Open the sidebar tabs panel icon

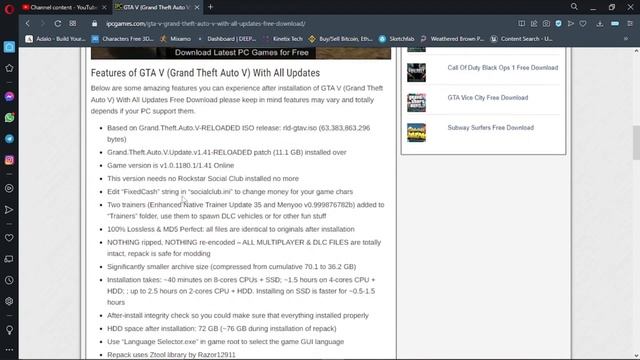pos(9,259)
